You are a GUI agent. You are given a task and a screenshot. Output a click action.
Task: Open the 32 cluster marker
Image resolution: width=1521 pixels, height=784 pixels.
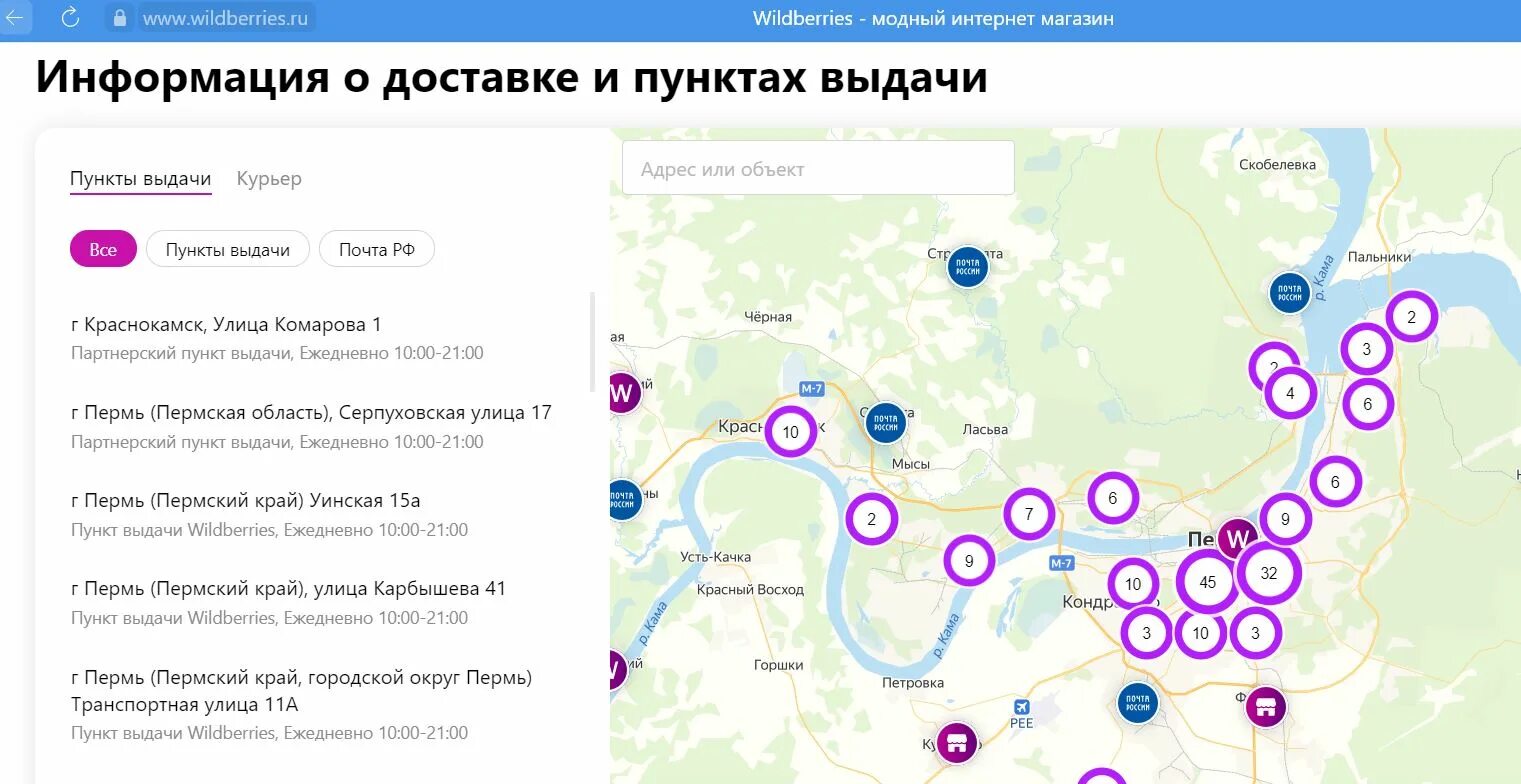pos(1269,573)
